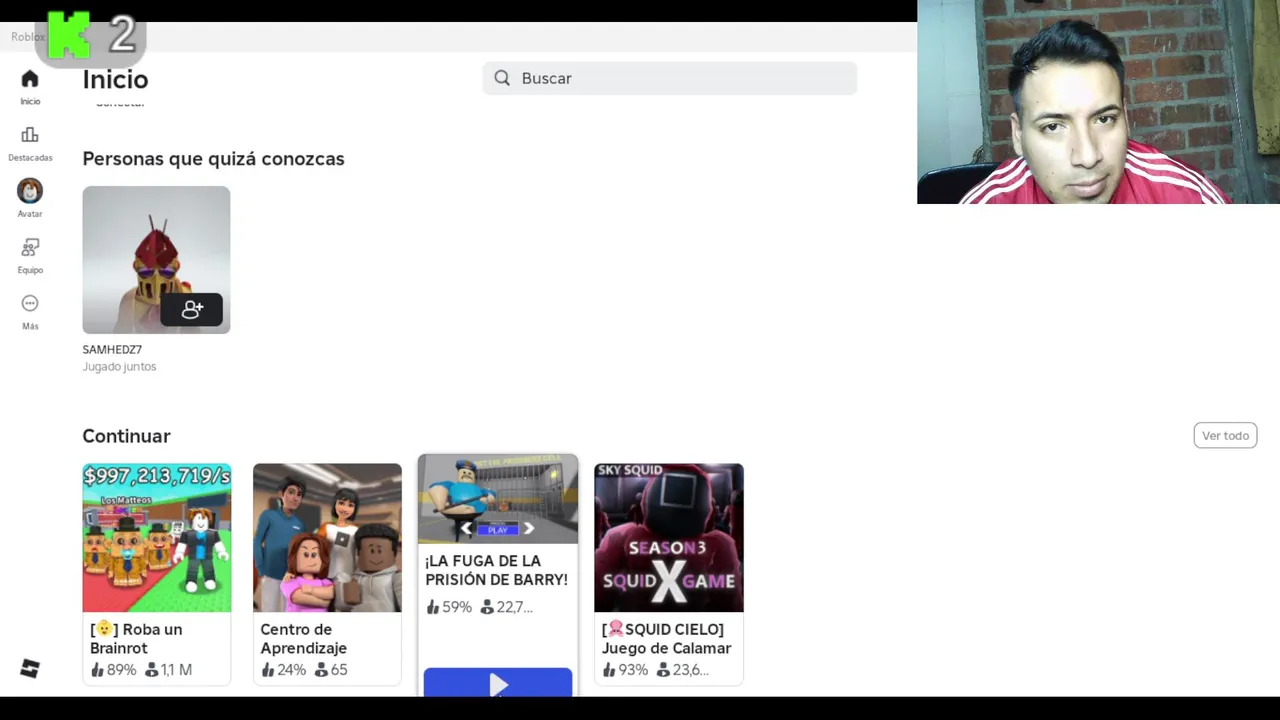
Task: Click the 93% rating of Squid Cielo
Action: pyautogui.click(x=625, y=669)
